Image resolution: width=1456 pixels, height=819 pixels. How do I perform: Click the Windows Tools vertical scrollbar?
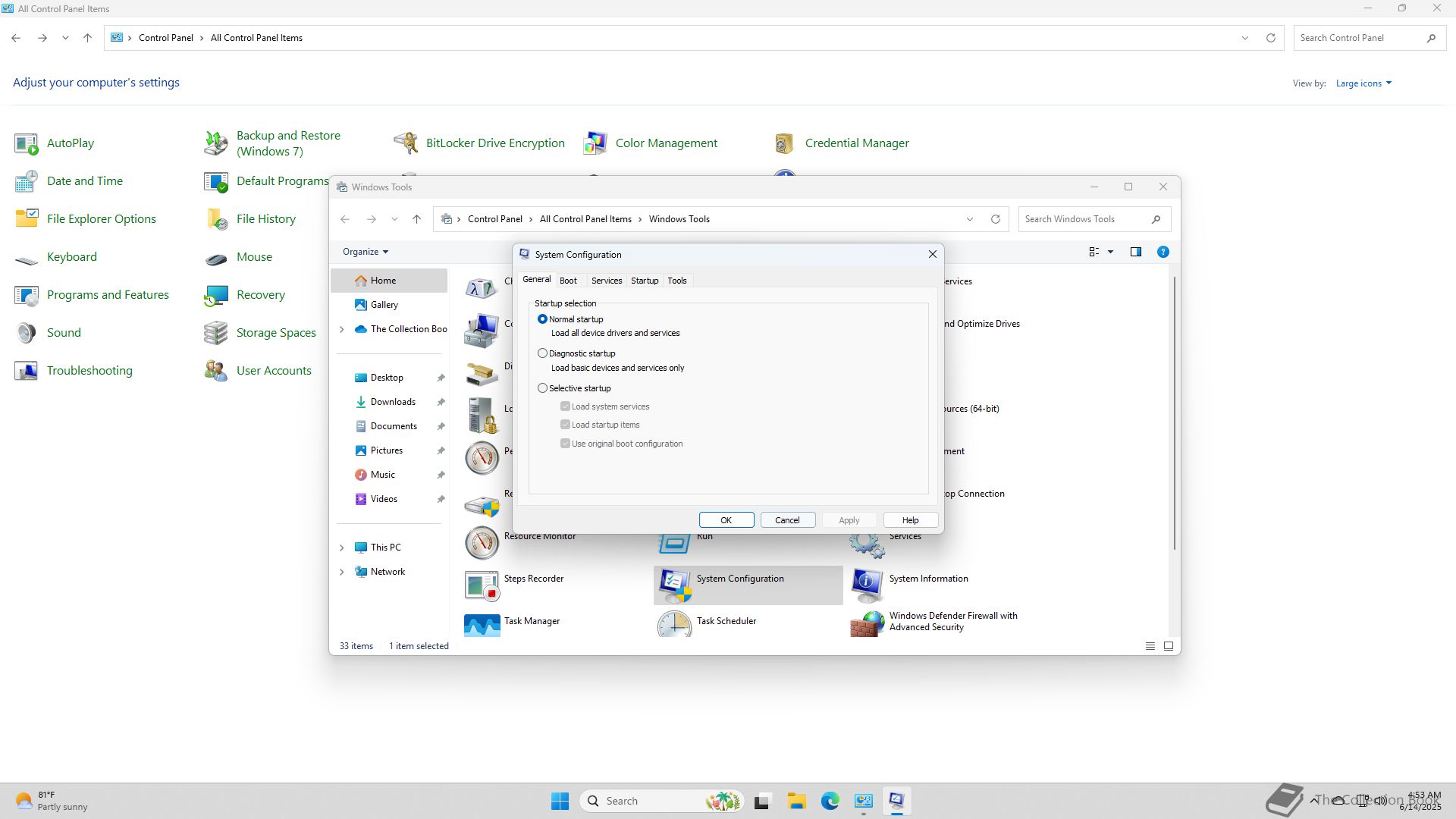pos(1175,413)
